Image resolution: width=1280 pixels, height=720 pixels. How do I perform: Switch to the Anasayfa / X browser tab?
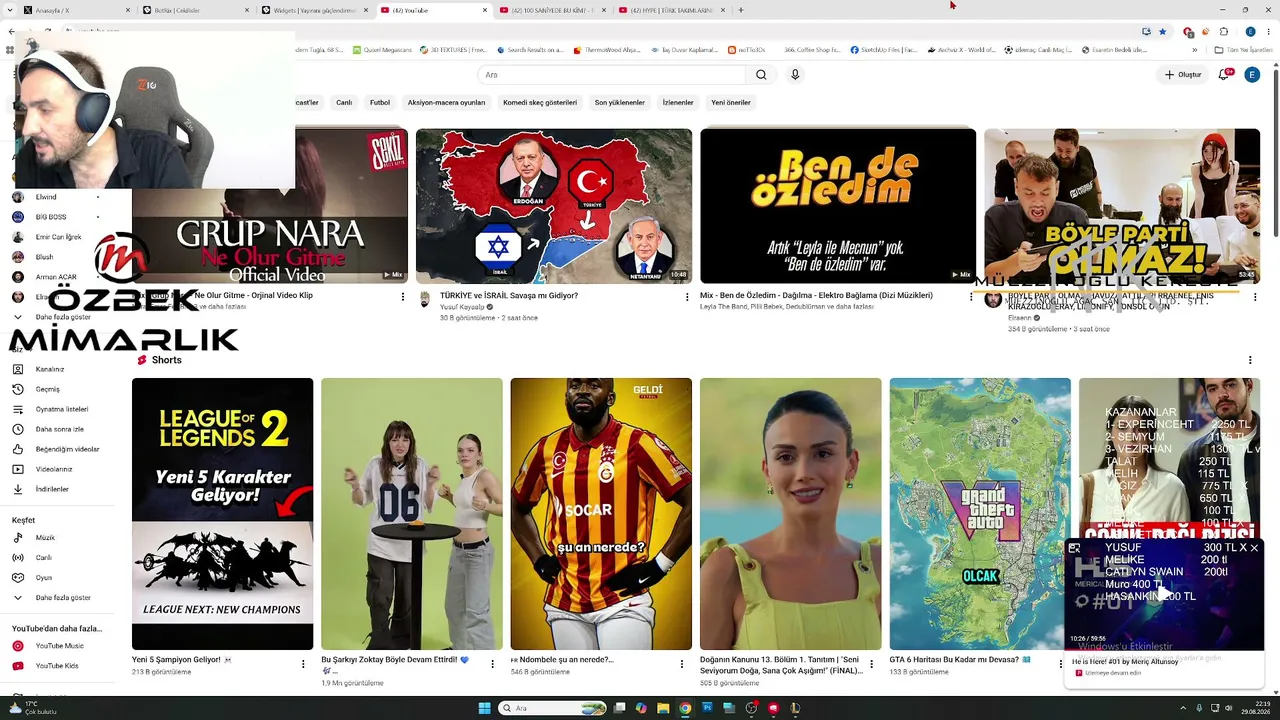tap(76, 10)
